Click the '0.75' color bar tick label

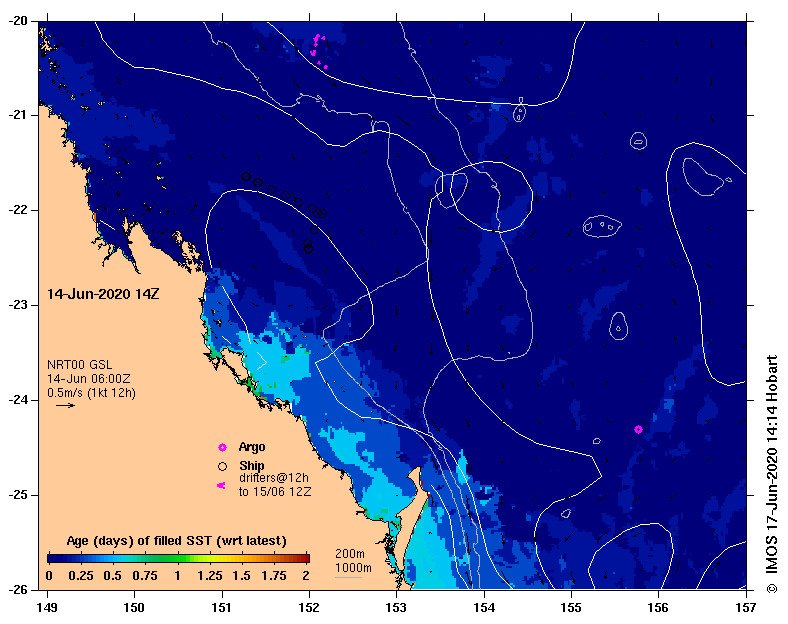click(x=145, y=576)
